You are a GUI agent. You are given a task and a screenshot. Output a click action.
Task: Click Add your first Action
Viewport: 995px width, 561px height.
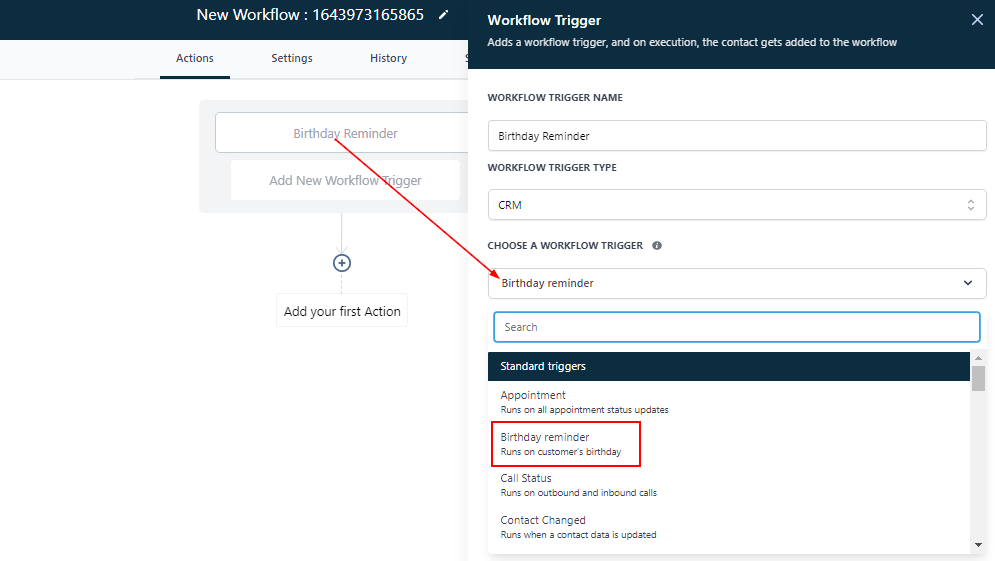tap(342, 311)
